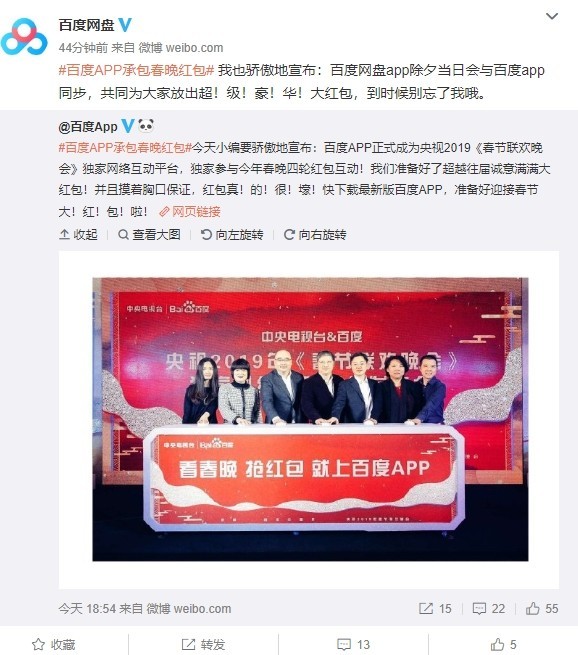Open original post comments showing 22
578x655 pixels.
489,609
